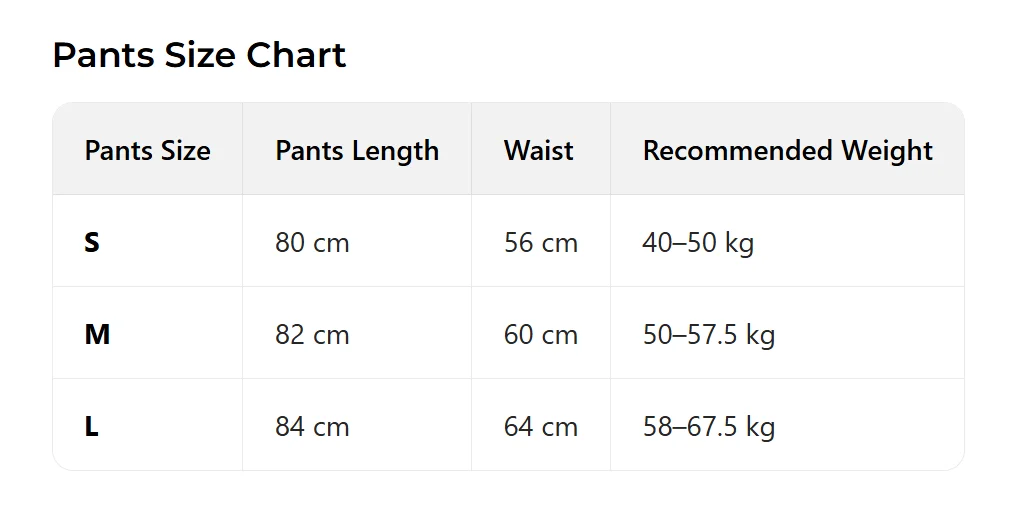Click the Pants Size column header

coord(147,151)
